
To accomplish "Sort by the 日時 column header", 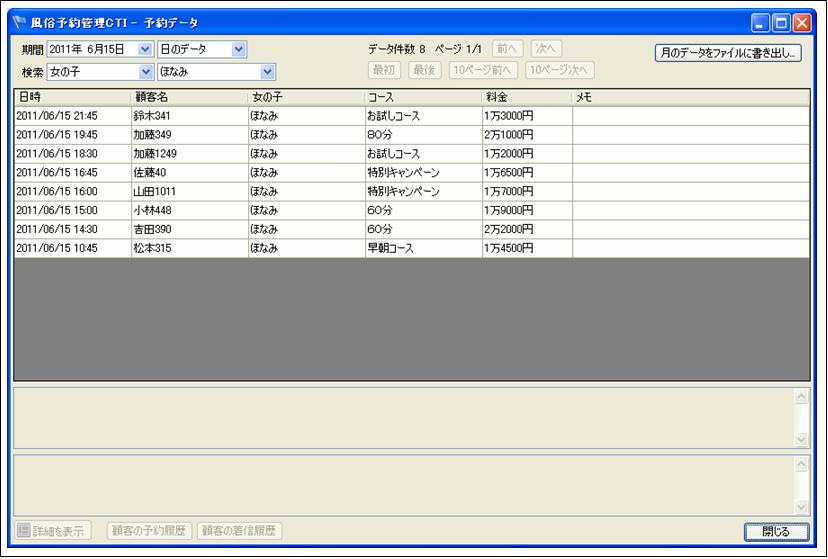I will 72,97.
